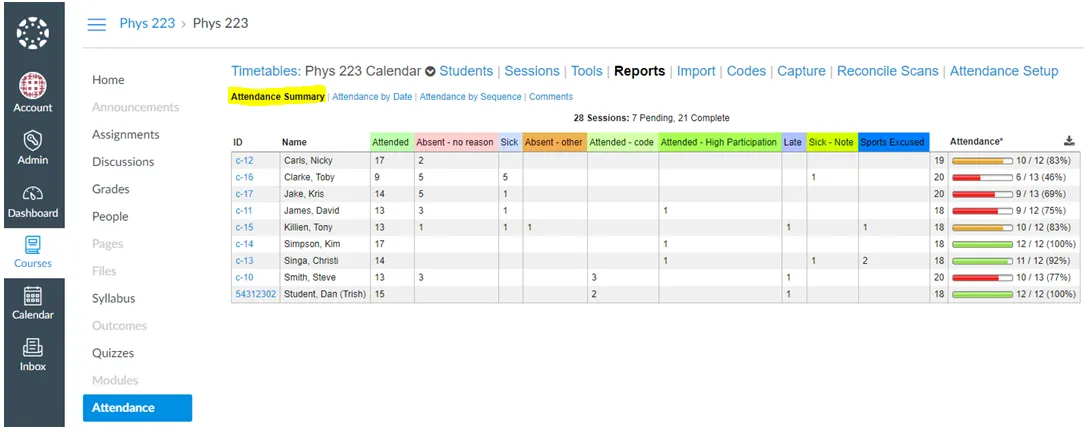Click the Attendance* column header
Image resolution: width=1089 pixels, height=432 pixels.
point(976,141)
